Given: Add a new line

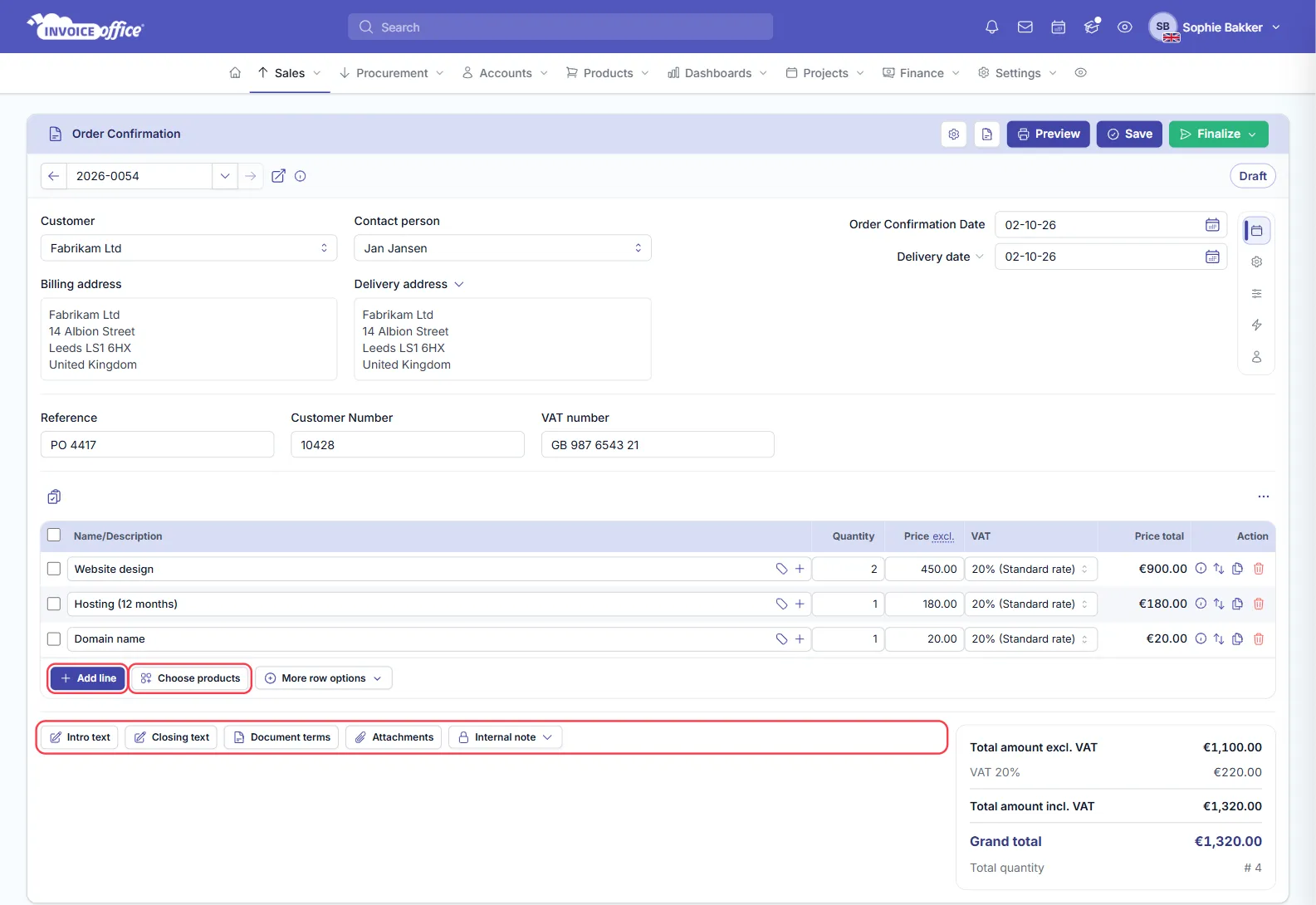Looking at the screenshot, I should click(x=88, y=678).
